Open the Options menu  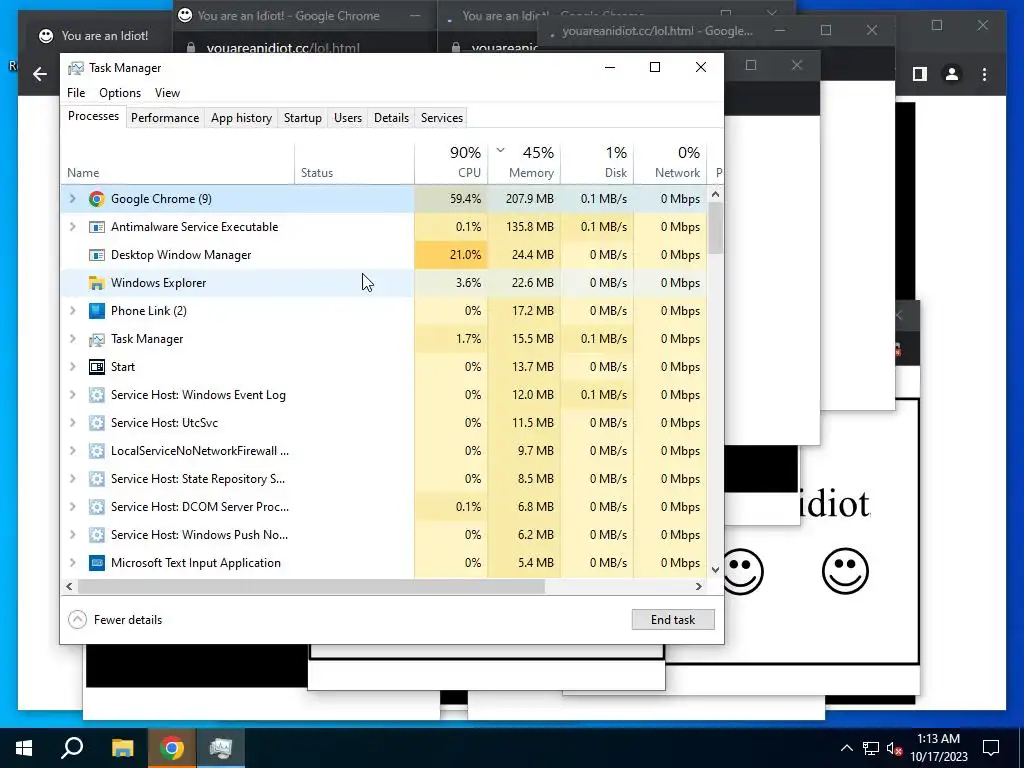pyautogui.click(x=120, y=93)
